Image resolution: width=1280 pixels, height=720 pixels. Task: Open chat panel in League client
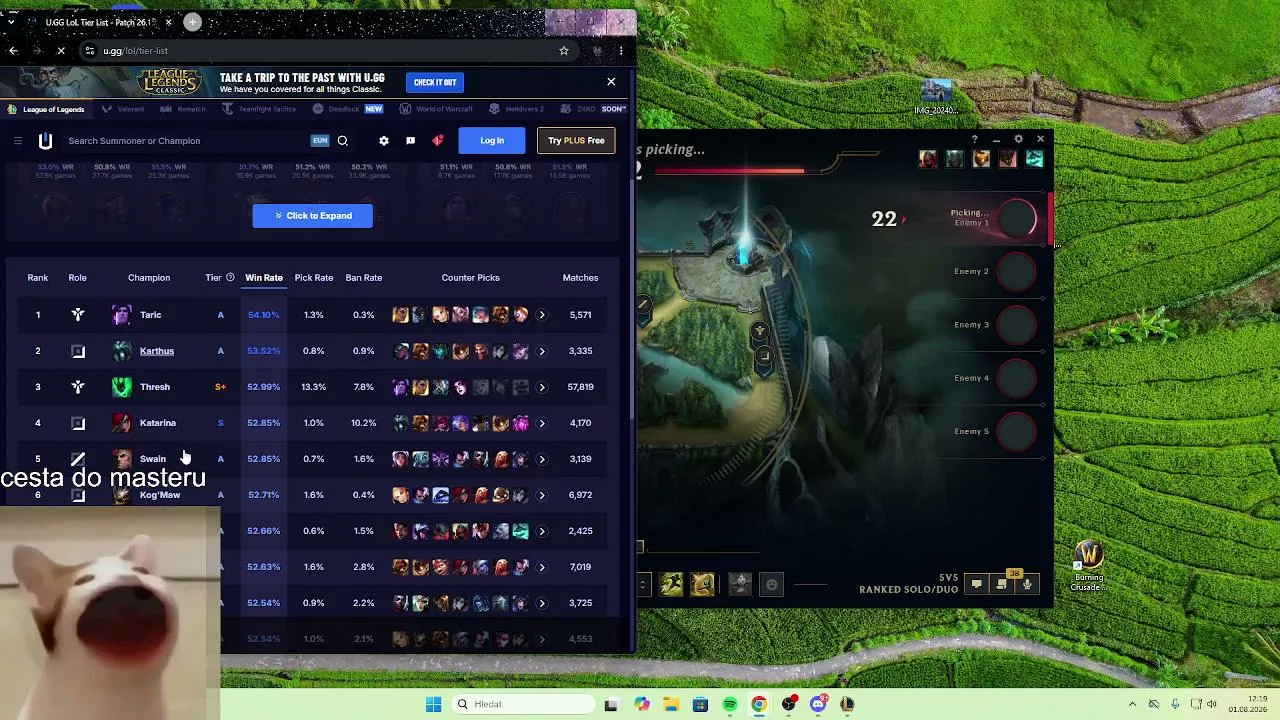(x=977, y=584)
